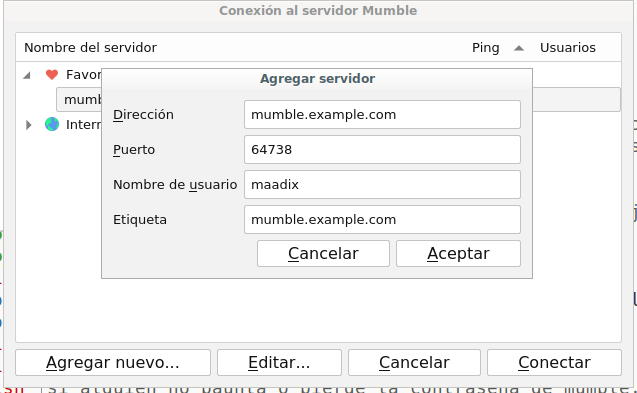
Task: Click the Agregar servidor dialog title
Action: click(x=317, y=78)
